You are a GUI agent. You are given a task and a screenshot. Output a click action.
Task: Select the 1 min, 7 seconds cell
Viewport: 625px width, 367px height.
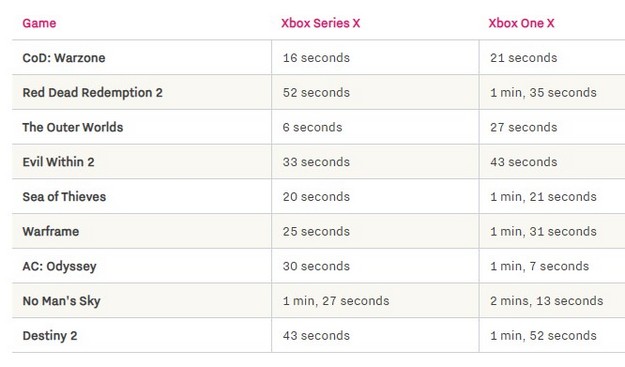click(539, 266)
